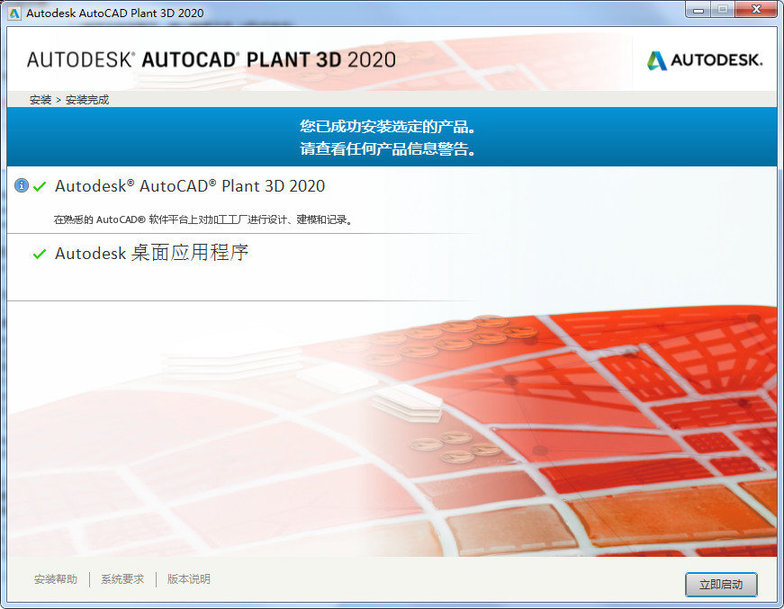Open the 版本说明 link
Screen dimensions: 784x609
(x=188, y=579)
